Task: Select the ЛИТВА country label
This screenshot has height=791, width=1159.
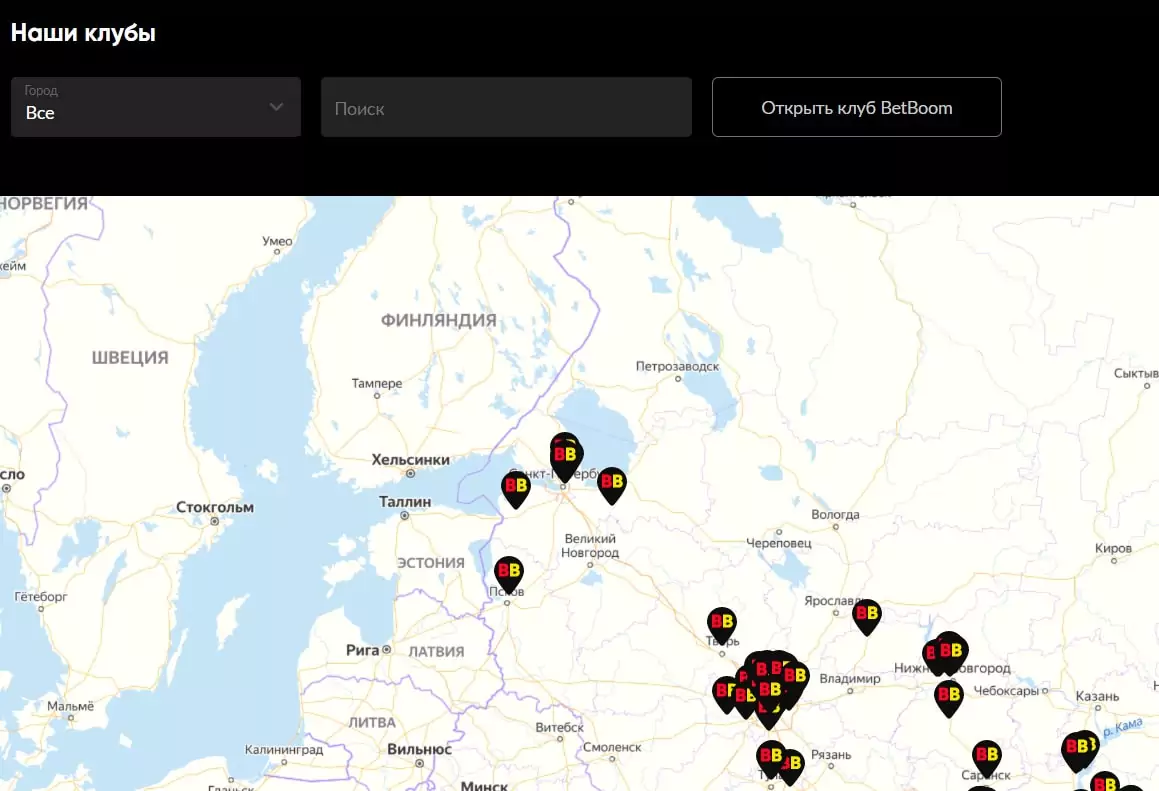Action: click(x=372, y=723)
